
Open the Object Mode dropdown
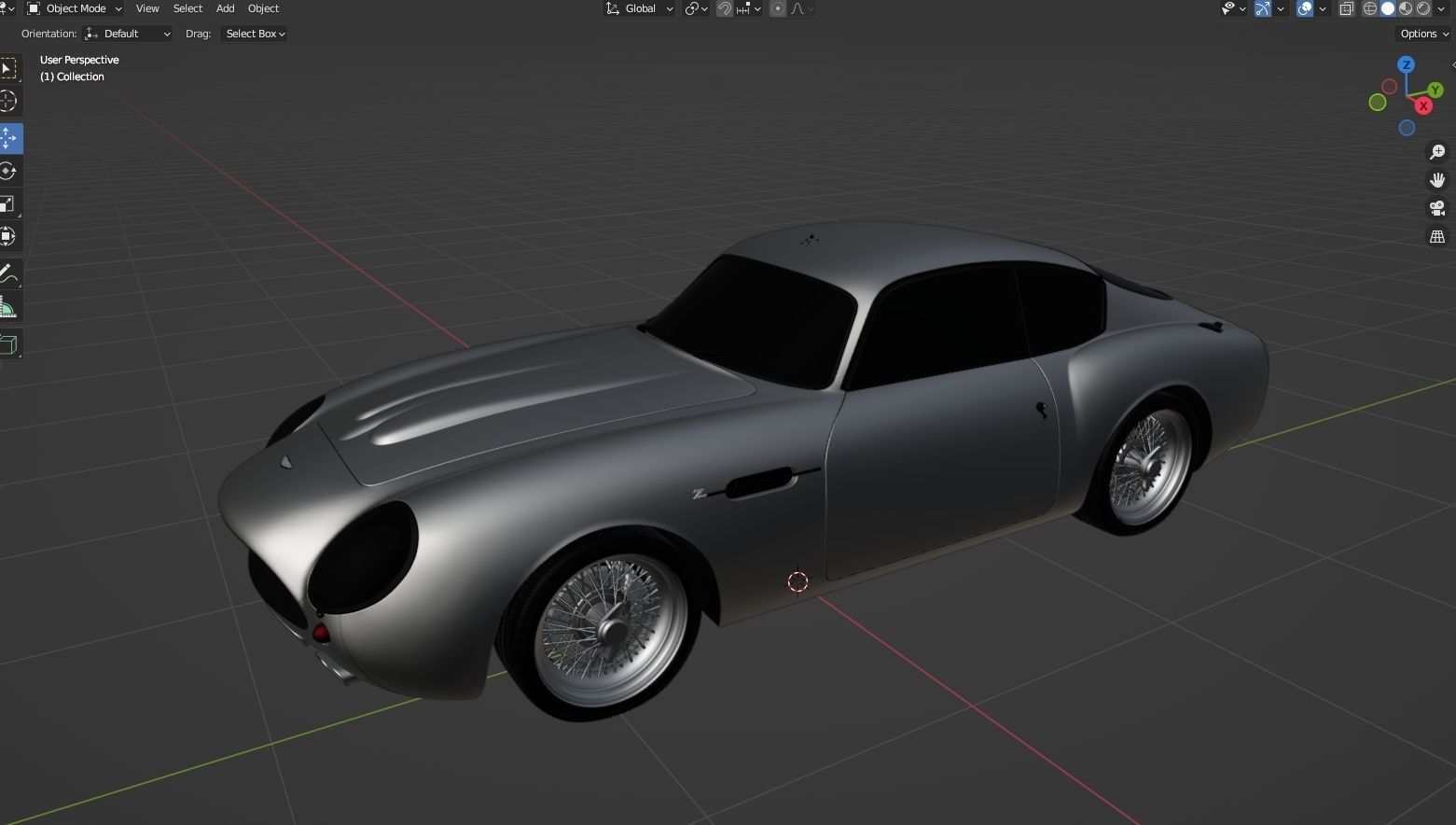[74, 8]
